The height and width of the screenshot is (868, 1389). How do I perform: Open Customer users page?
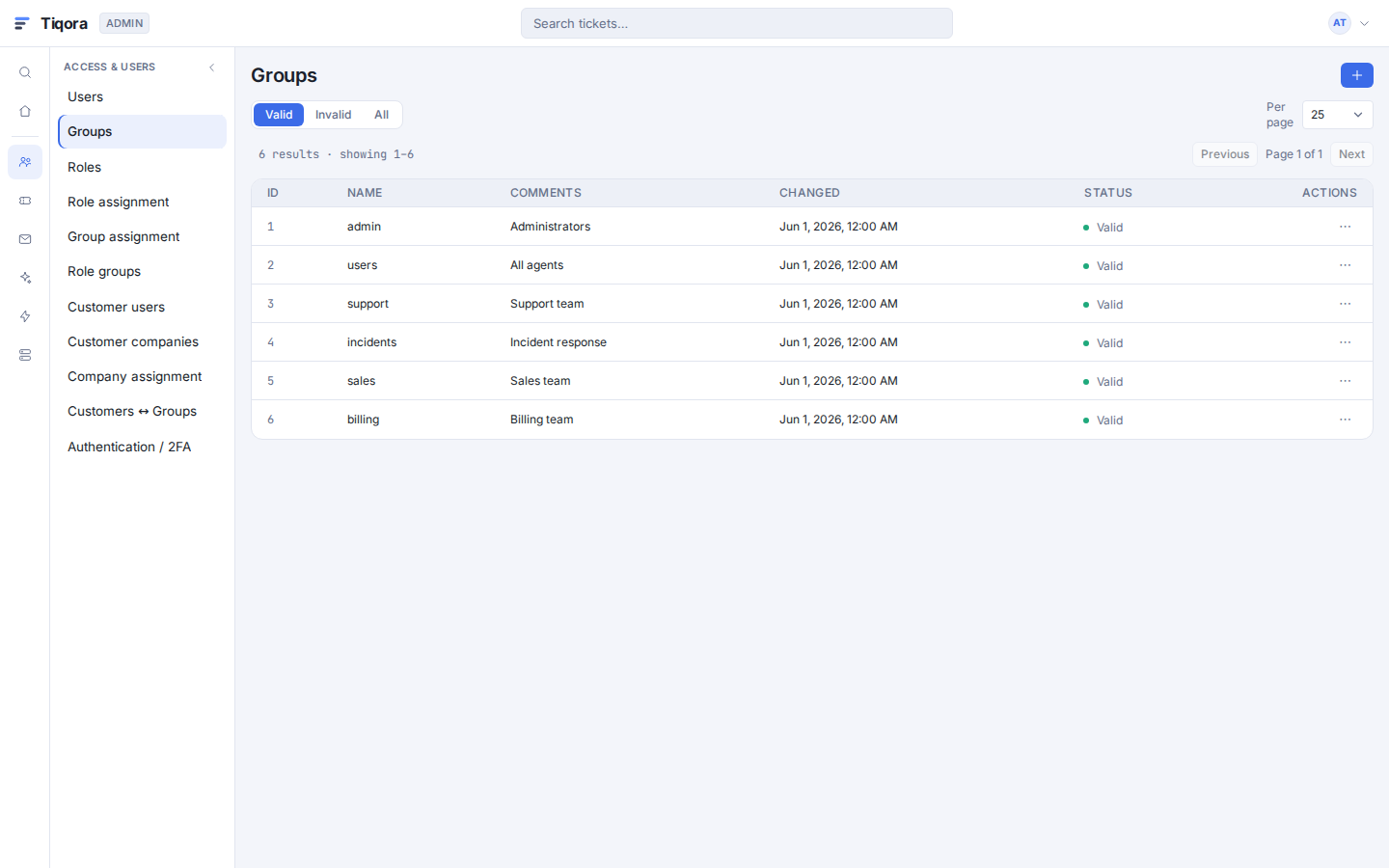[x=142, y=307]
